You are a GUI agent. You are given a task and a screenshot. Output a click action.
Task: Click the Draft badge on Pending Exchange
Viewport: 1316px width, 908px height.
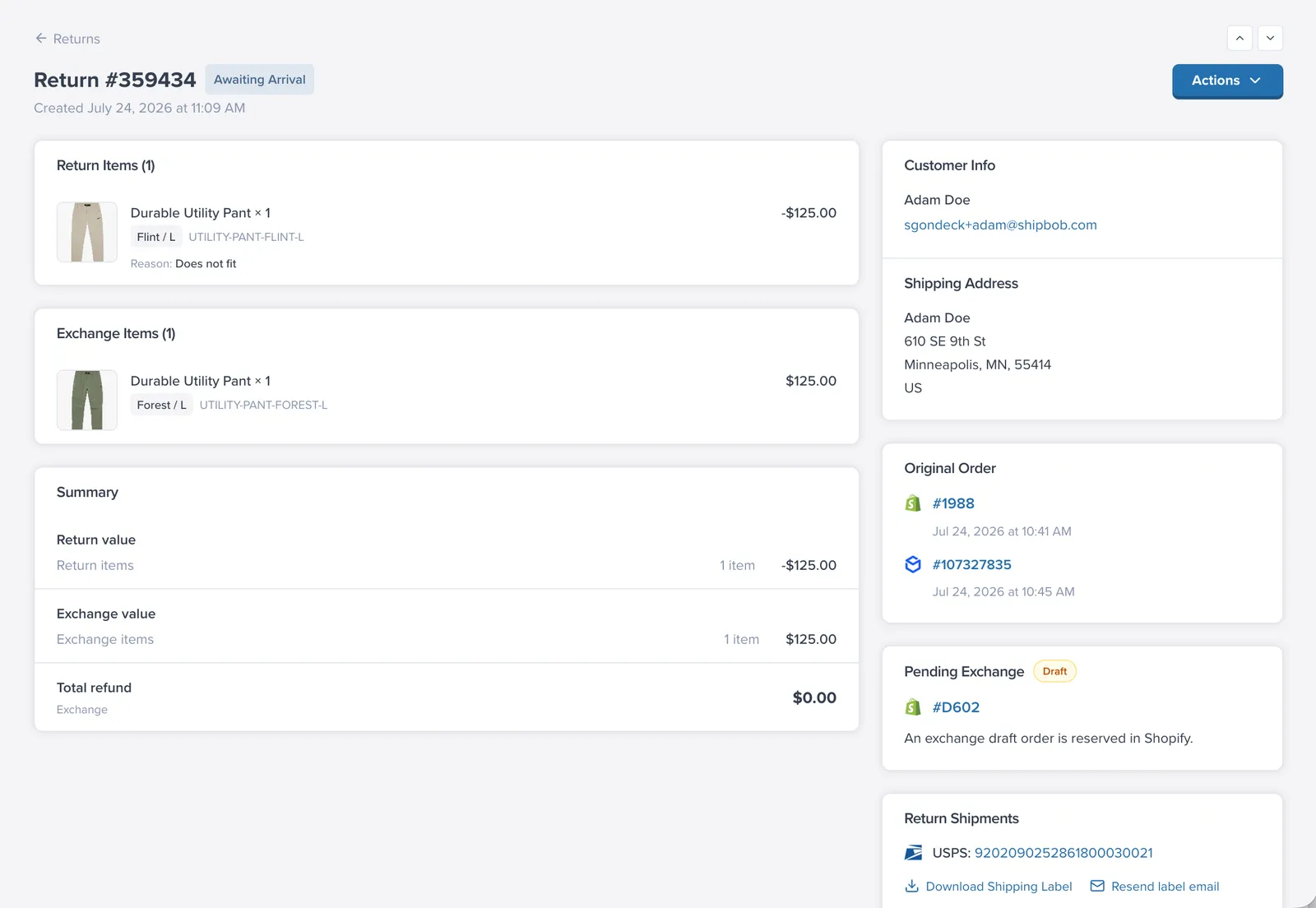click(1054, 671)
